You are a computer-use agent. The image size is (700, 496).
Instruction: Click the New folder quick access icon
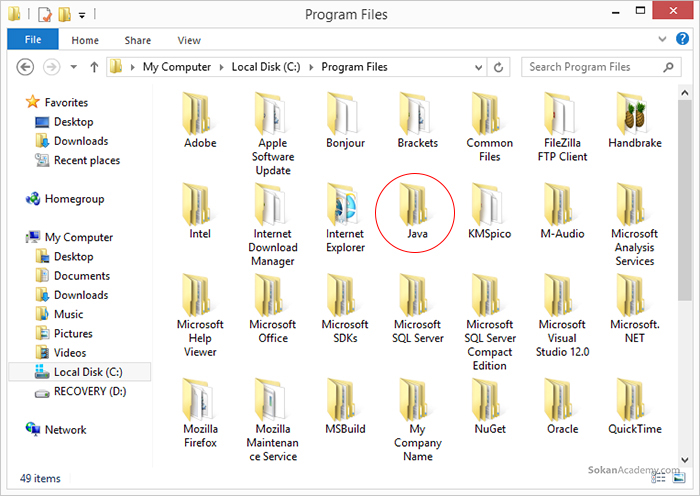[65, 14]
